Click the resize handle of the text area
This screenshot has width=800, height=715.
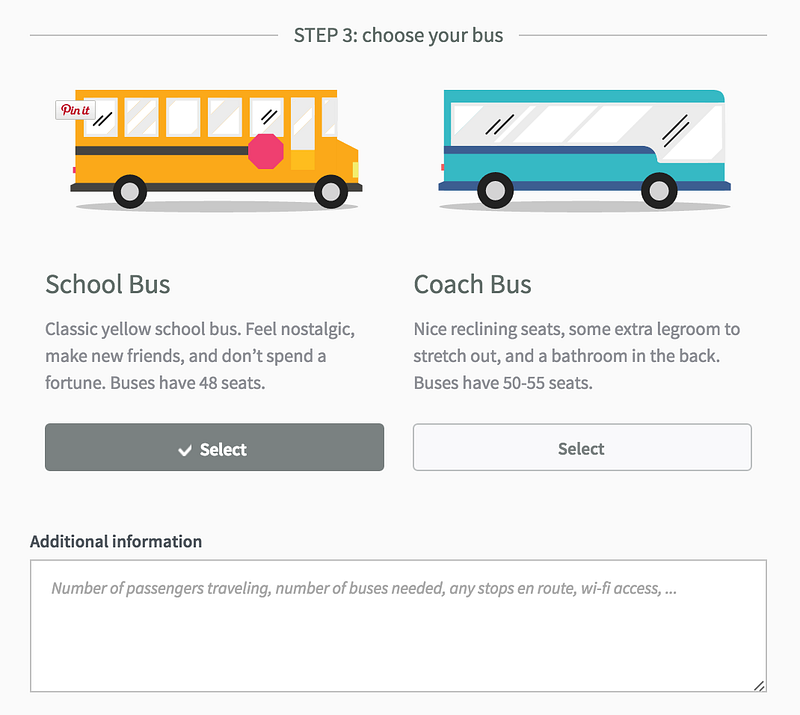(x=759, y=685)
